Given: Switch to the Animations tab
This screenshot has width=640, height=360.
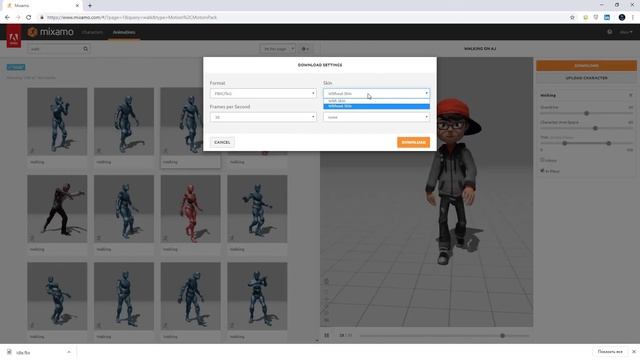Looking at the screenshot, I should click(x=124, y=32).
